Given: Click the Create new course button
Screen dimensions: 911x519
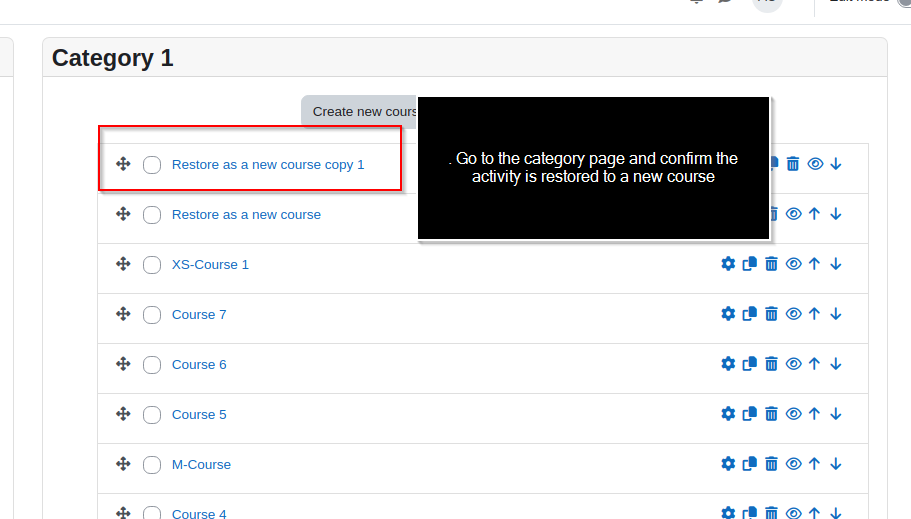Looking at the screenshot, I should coord(360,111).
